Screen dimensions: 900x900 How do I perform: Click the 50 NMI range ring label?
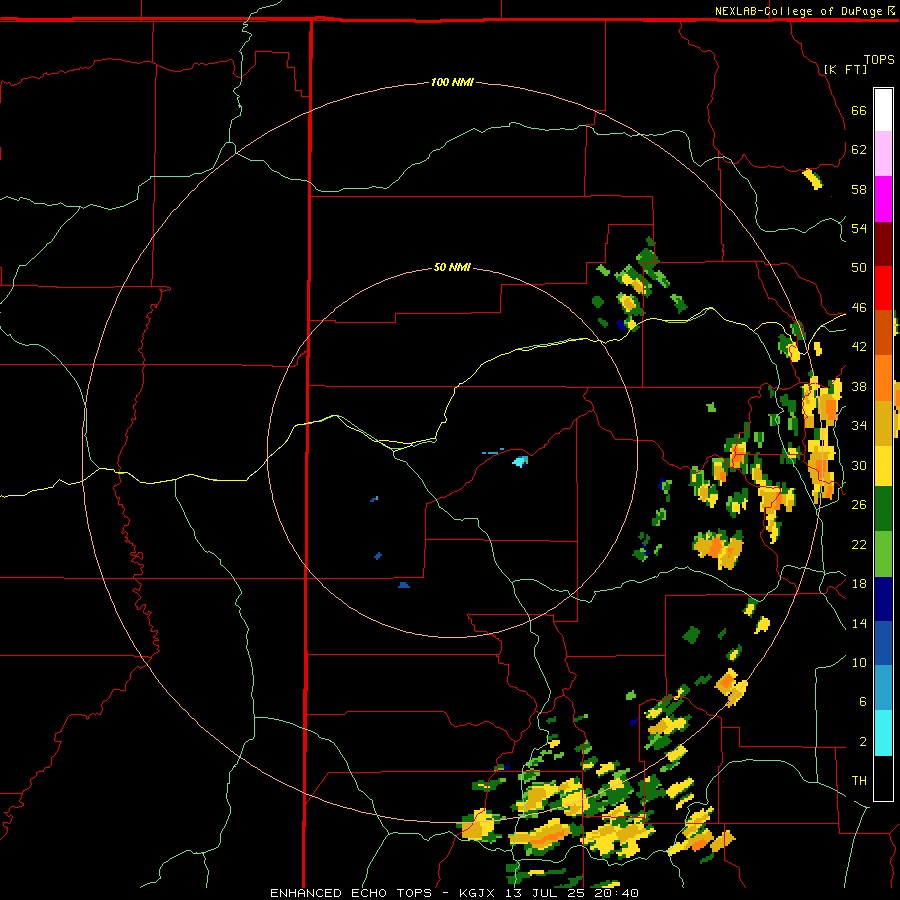click(452, 267)
